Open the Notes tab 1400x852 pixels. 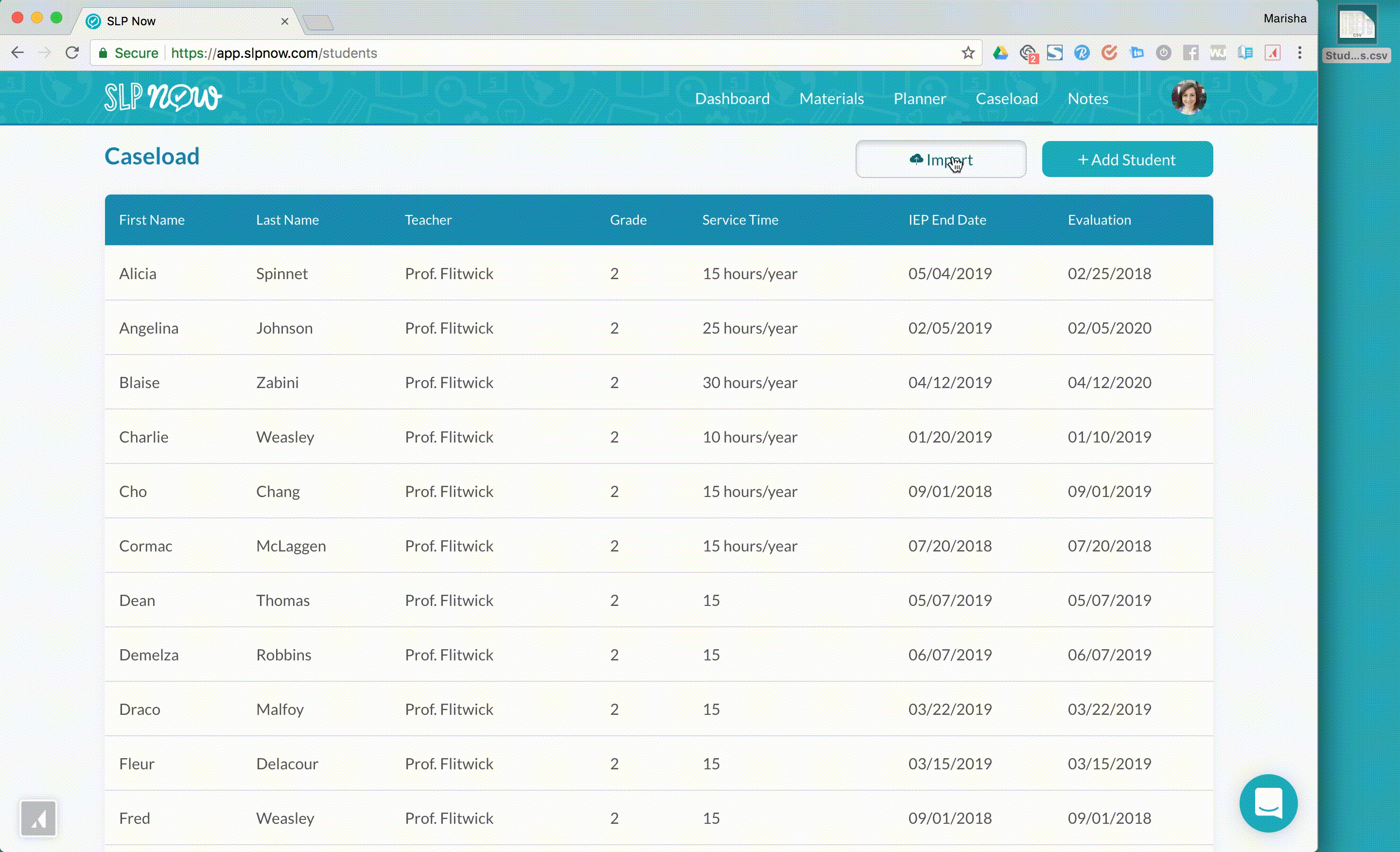[1087, 99]
